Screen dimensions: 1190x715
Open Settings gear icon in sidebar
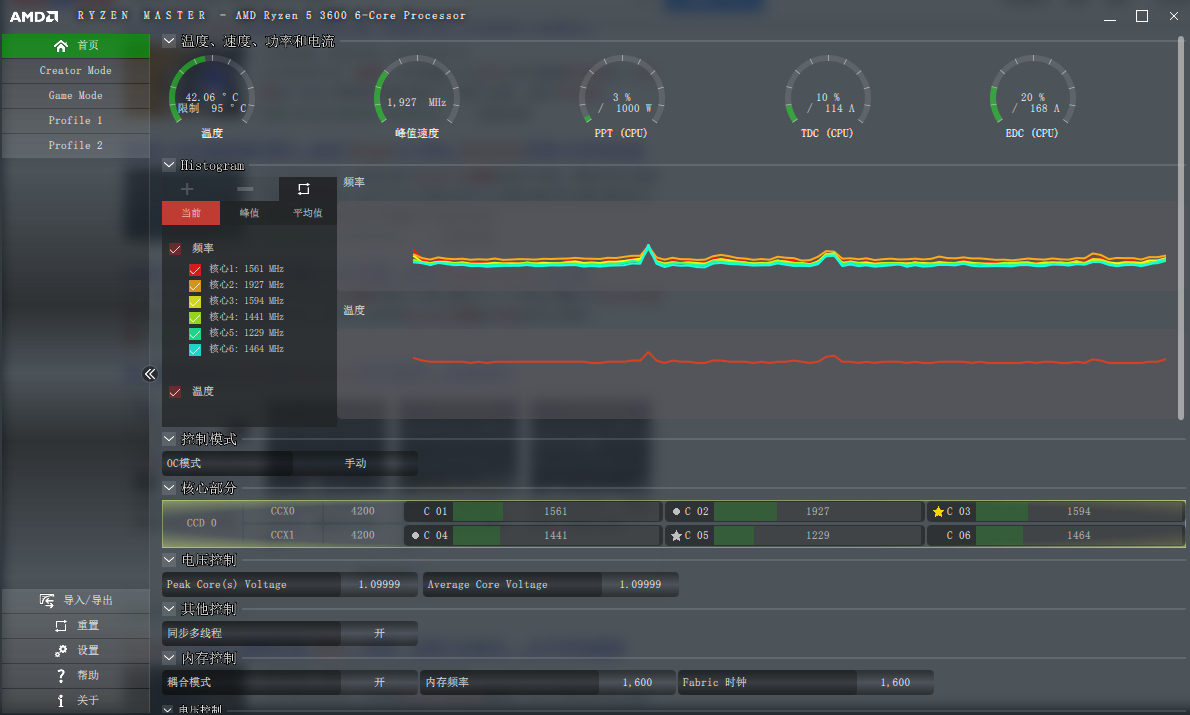coord(61,650)
